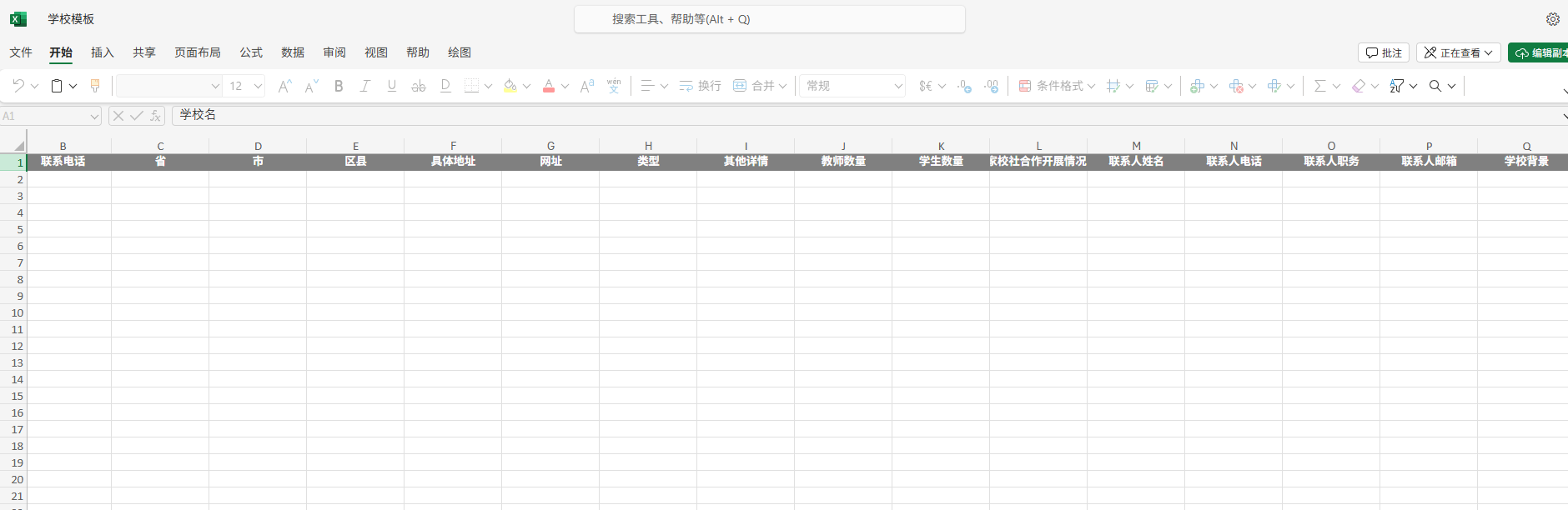Click the Format Painter brush icon
This screenshot has height=510, width=1568.
[95, 86]
